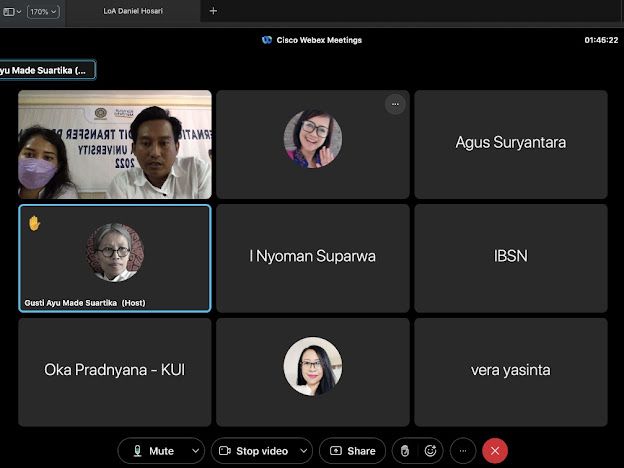Select the I Nyoman Suparwa tile
Screen dimensions: 624x468
tap(312, 257)
